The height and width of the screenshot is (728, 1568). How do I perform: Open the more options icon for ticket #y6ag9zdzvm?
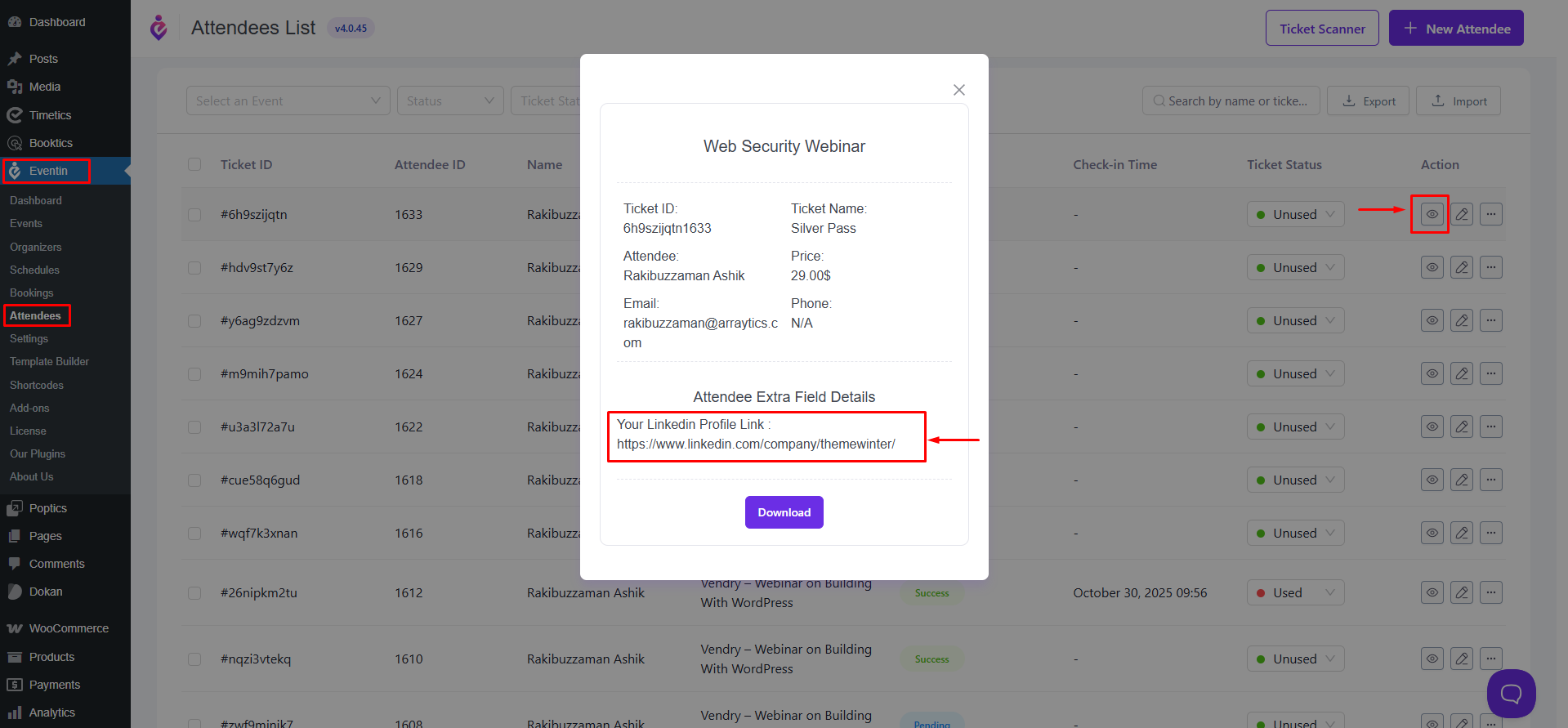point(1491,320)
